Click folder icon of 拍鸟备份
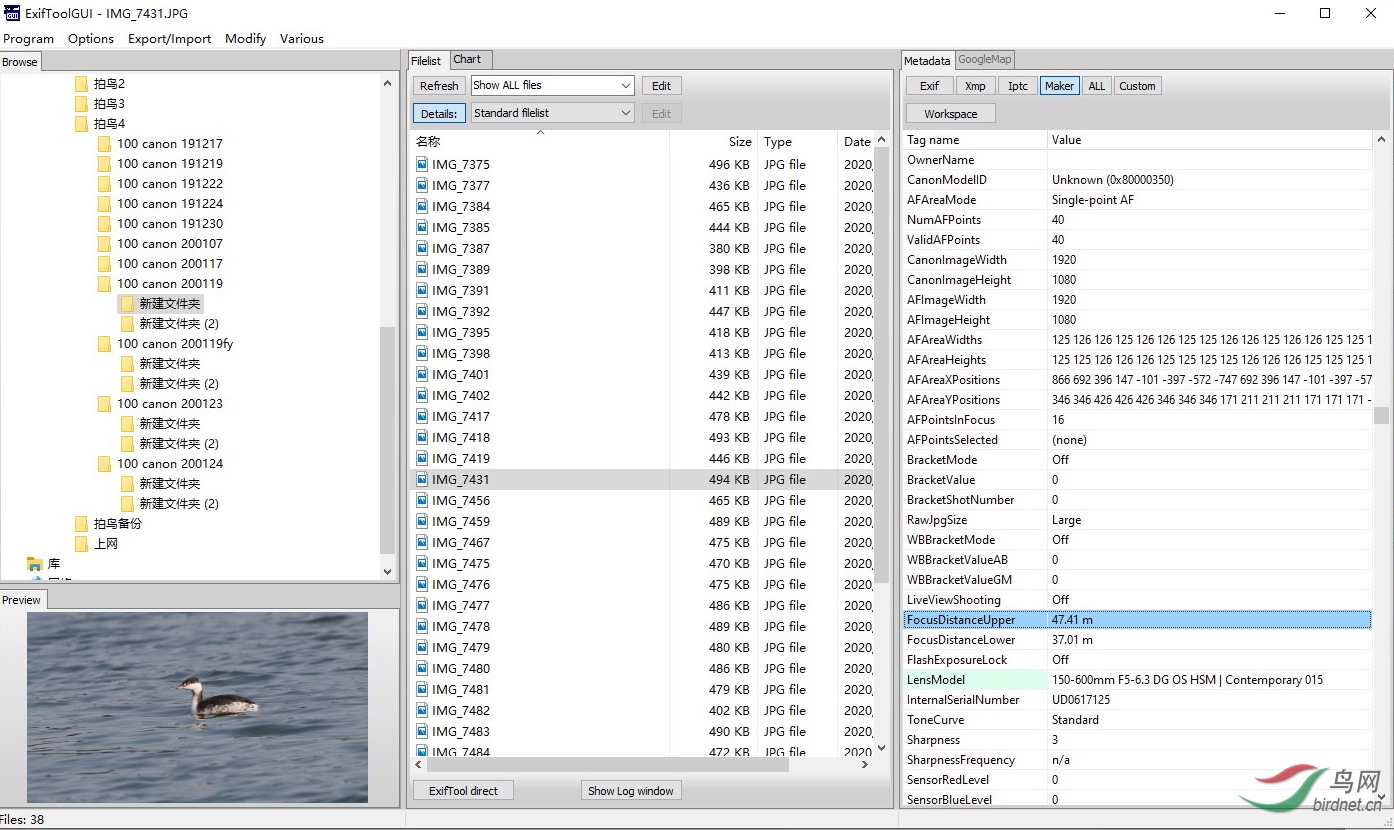Image resolution: width=1394 pixels, height=830 pixels. (x=81, y=524)
